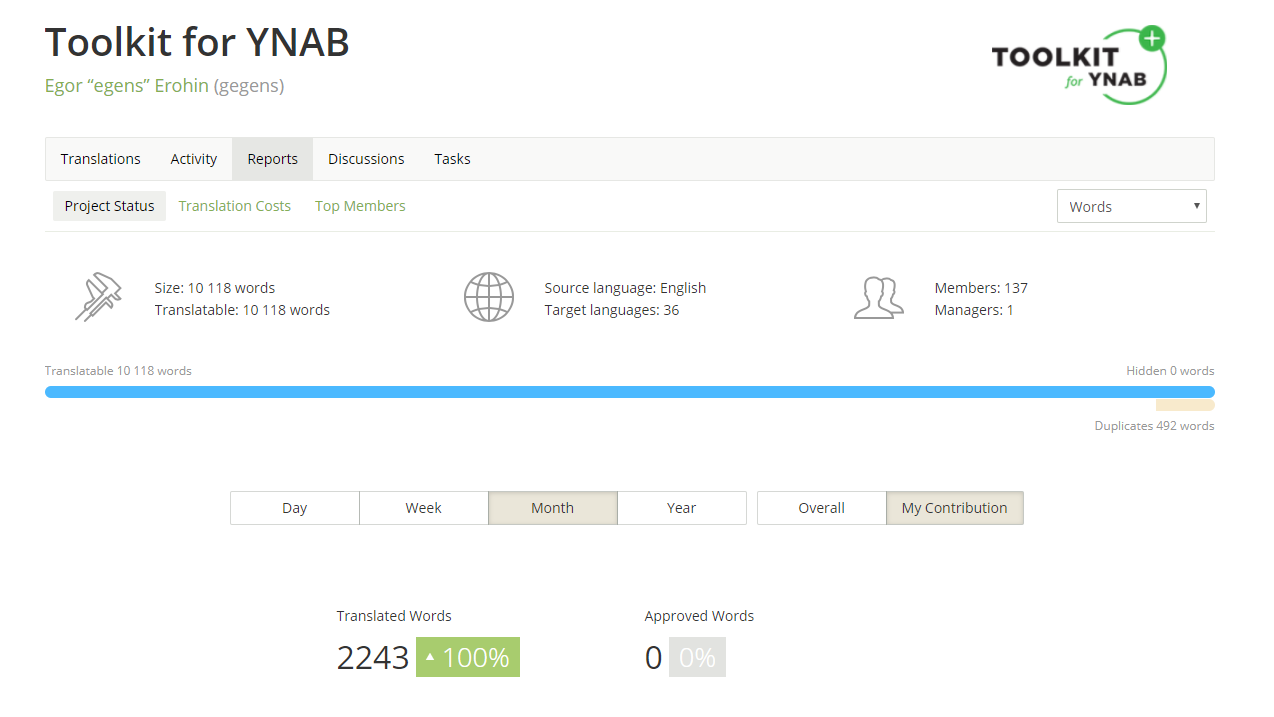Viewport: 1274px width, 717px height.
Task: Click the owner name Egor Erohin
Action: [127, 86]
